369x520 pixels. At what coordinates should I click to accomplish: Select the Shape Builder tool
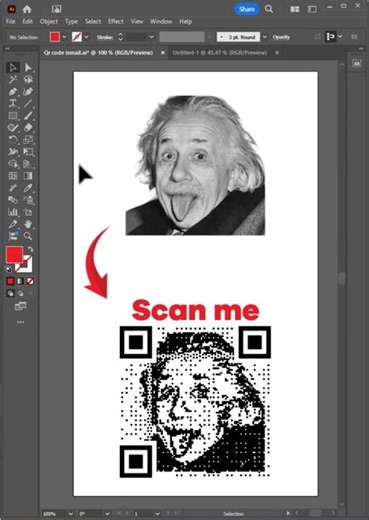pyautogui.click(x=13, y=164)
